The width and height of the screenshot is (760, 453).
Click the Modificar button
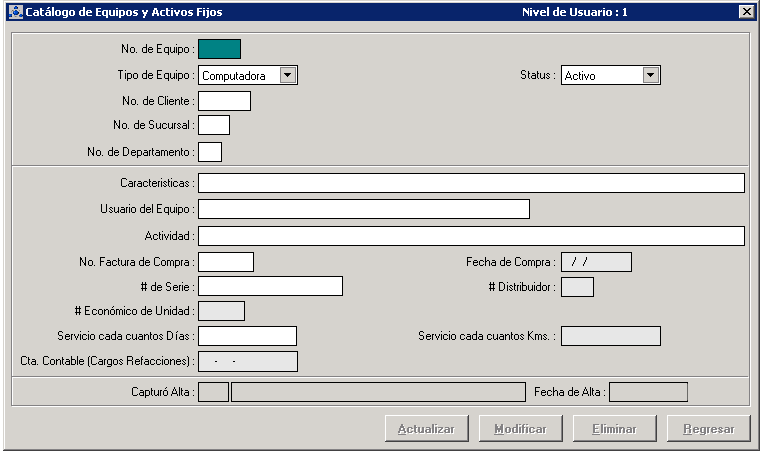(519, 429)
